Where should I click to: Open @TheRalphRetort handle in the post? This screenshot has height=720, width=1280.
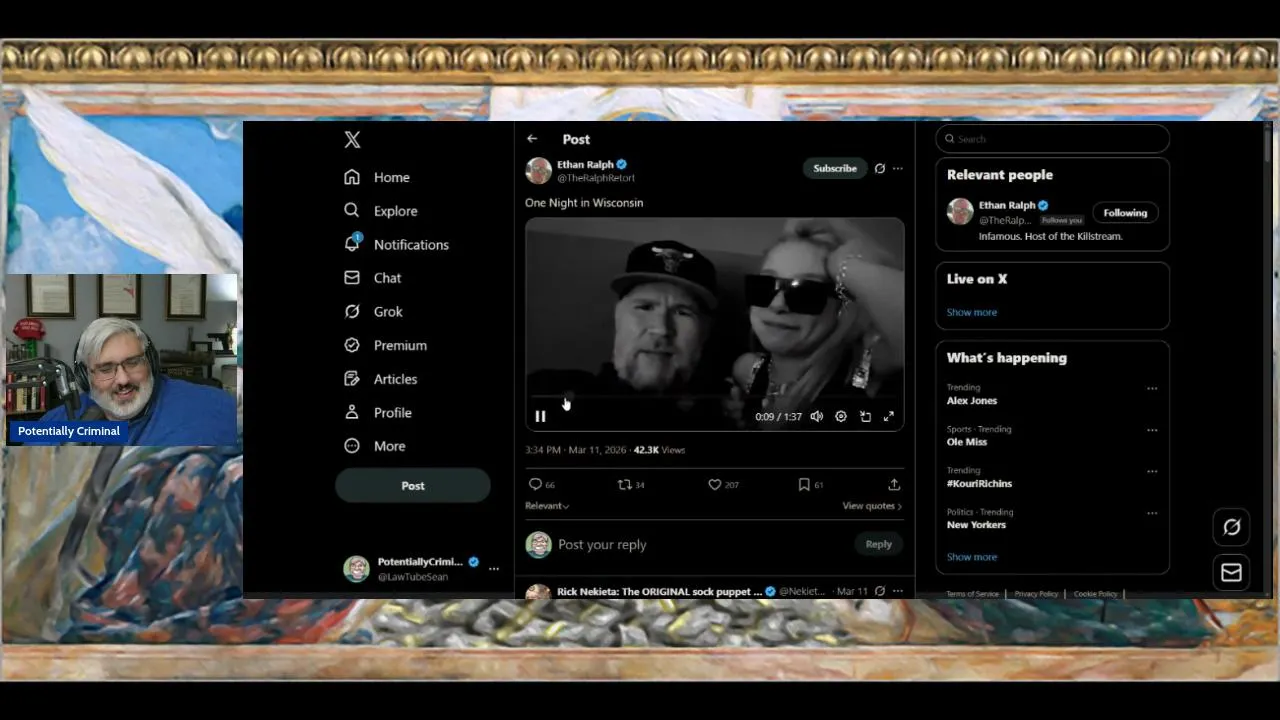pos(596,178)
